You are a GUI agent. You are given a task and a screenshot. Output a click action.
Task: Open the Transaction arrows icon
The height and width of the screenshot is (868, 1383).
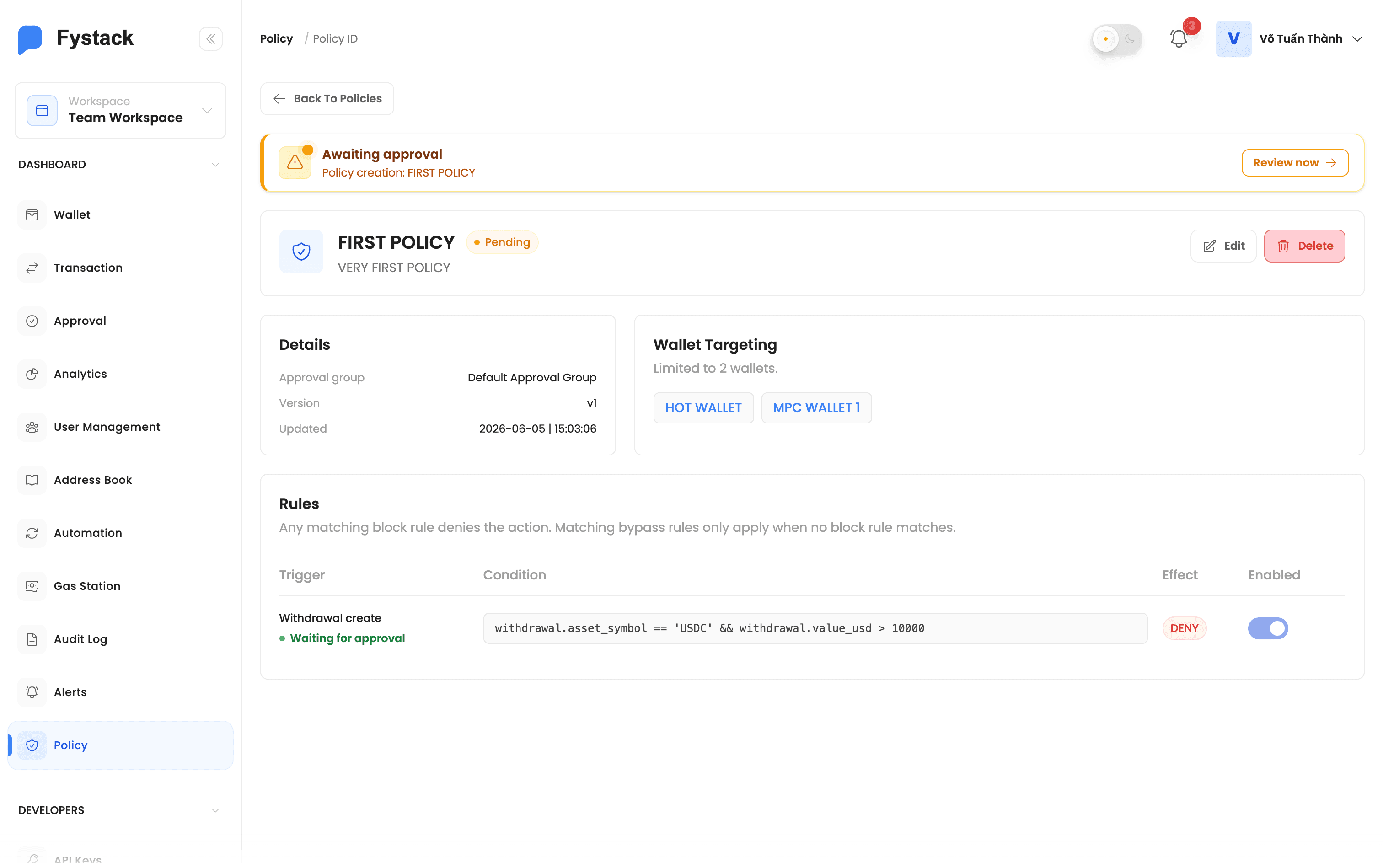32,268
